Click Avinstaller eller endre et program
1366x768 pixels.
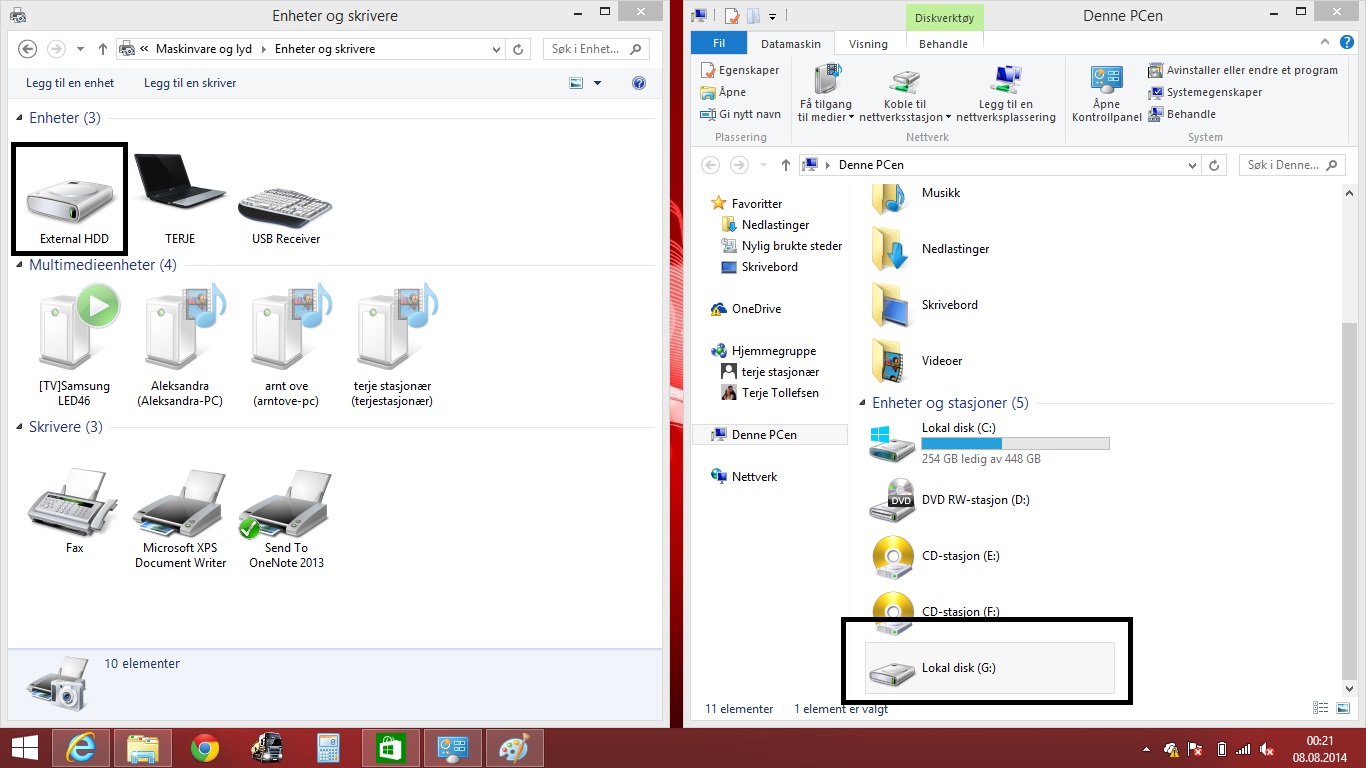(x=1243, y=70)
